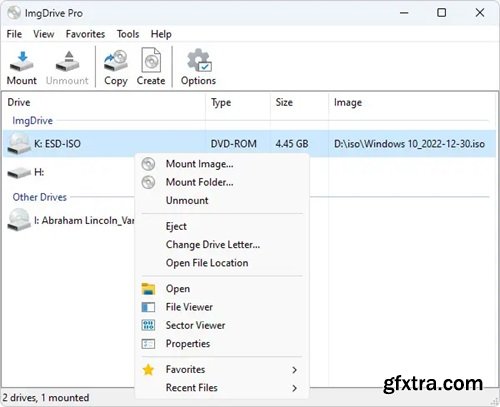Select Properties menu entry
500x407 pixels.
(222, 344)
